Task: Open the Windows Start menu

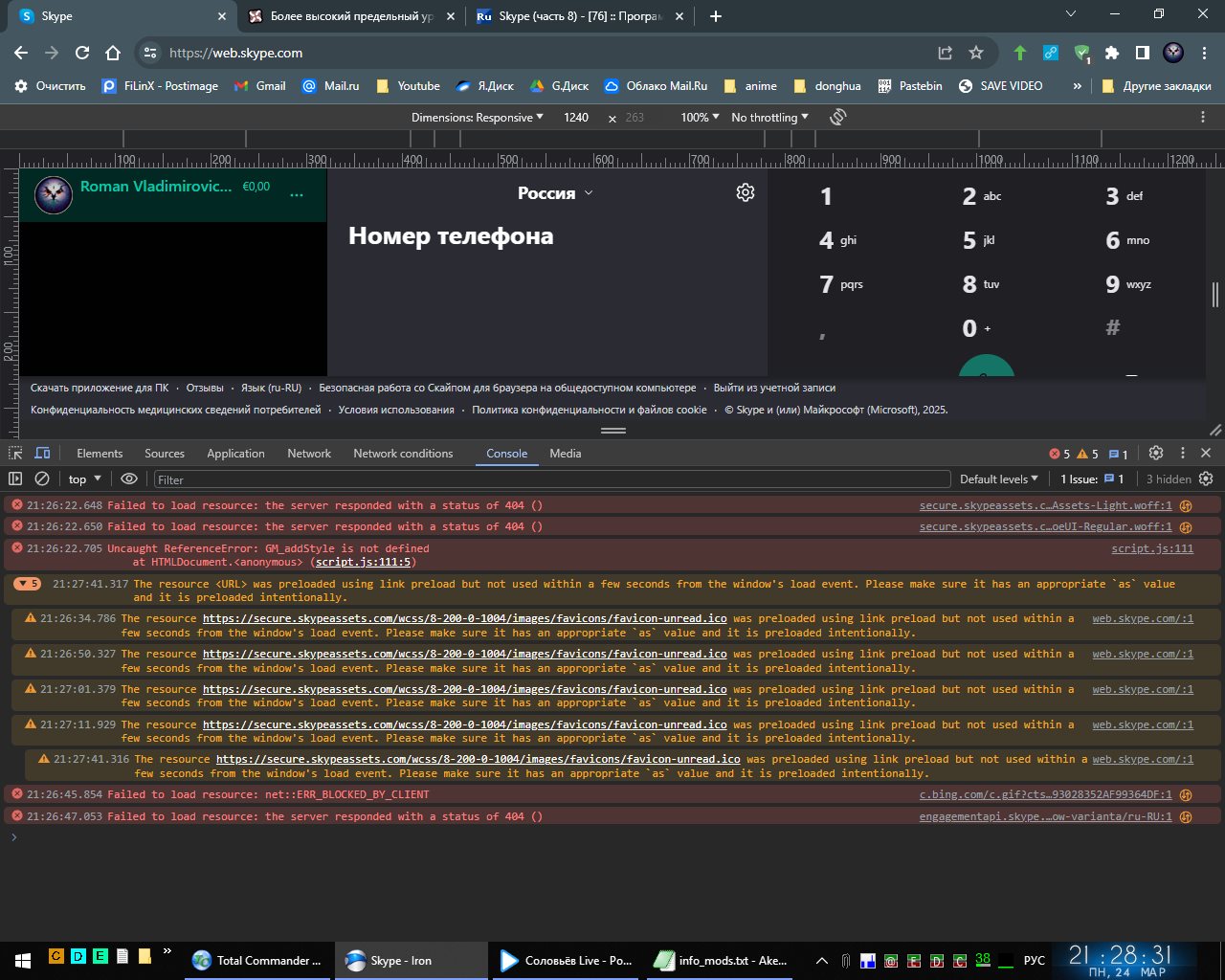Action: [22, 960]
